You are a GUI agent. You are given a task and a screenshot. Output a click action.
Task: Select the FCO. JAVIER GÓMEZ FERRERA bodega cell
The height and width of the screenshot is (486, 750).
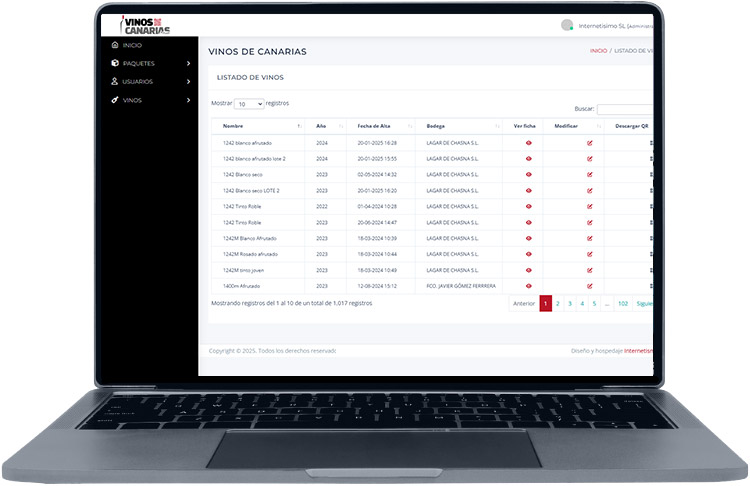tap(461, 286)
